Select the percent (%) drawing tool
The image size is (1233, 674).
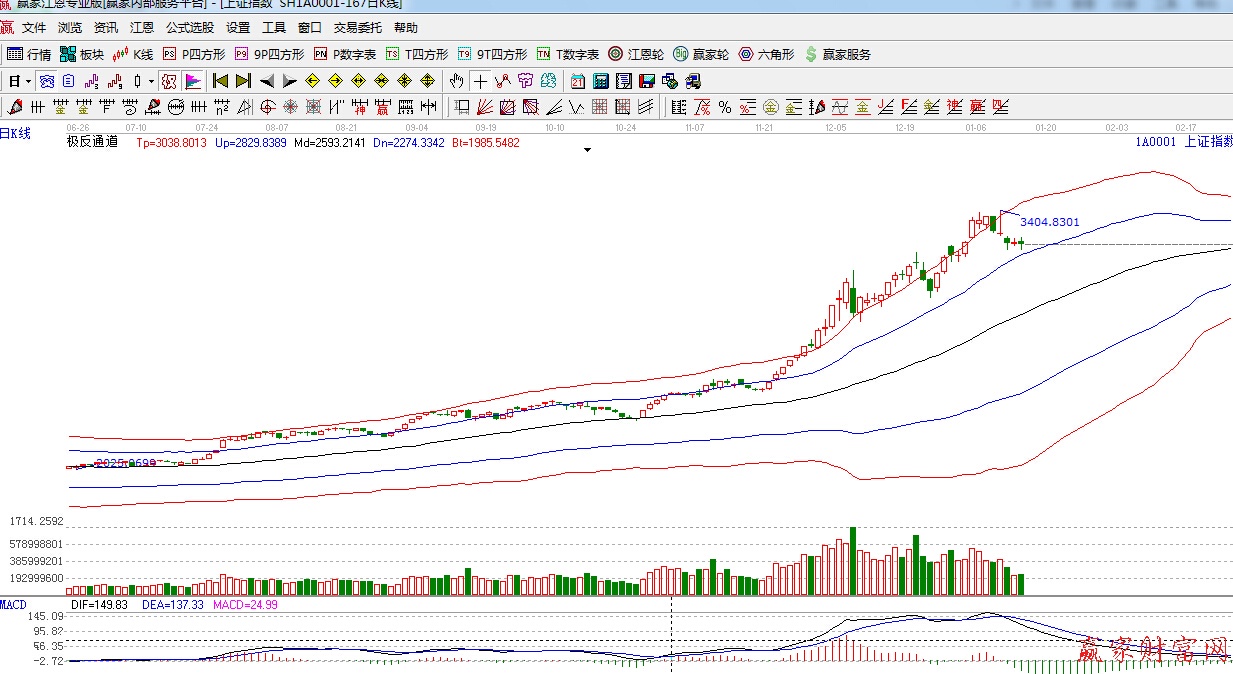[x=724, y=107]
